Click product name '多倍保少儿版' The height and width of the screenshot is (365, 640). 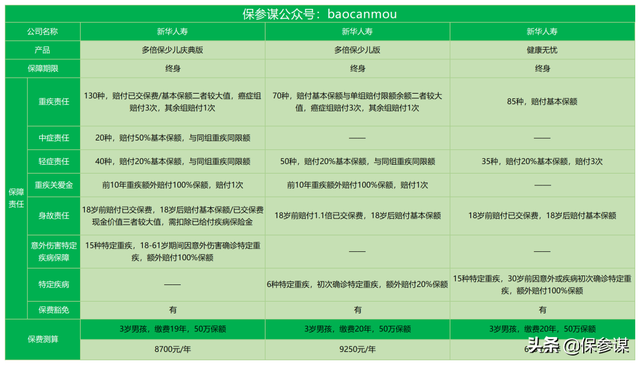coord(357,50)
